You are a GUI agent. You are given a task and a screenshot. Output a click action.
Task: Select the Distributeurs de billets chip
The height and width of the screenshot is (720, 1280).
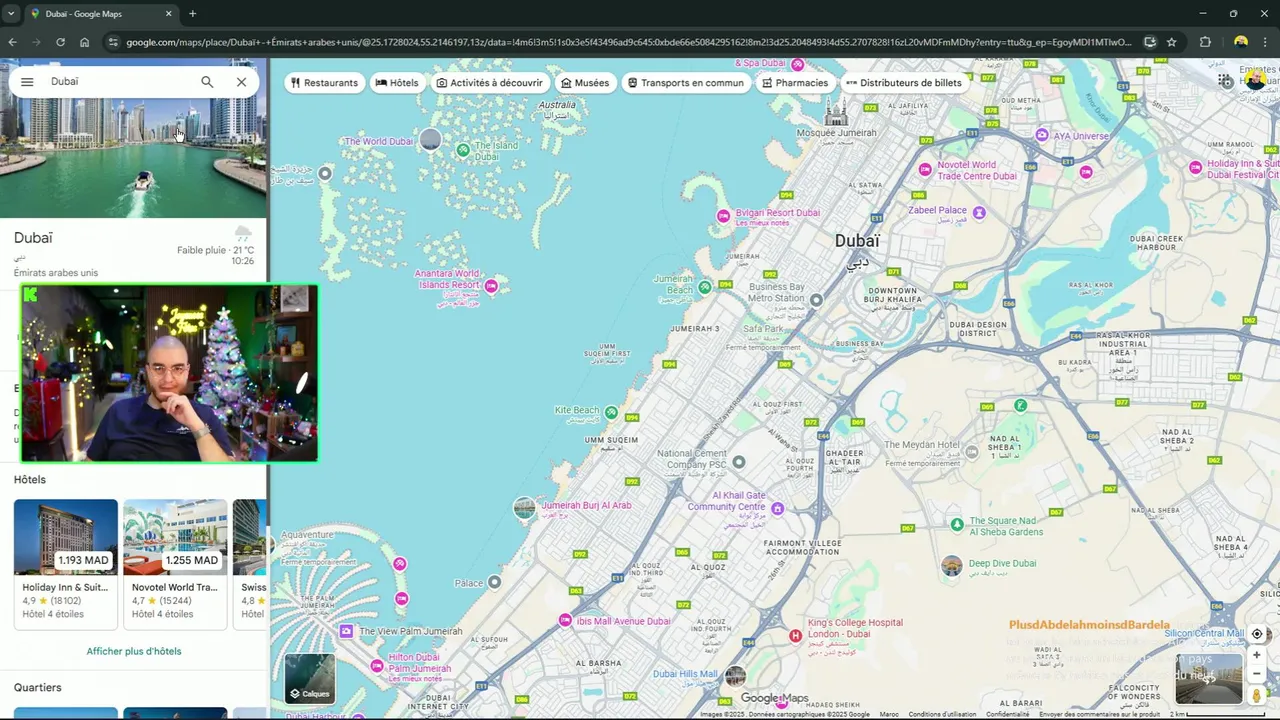(904, 83)
